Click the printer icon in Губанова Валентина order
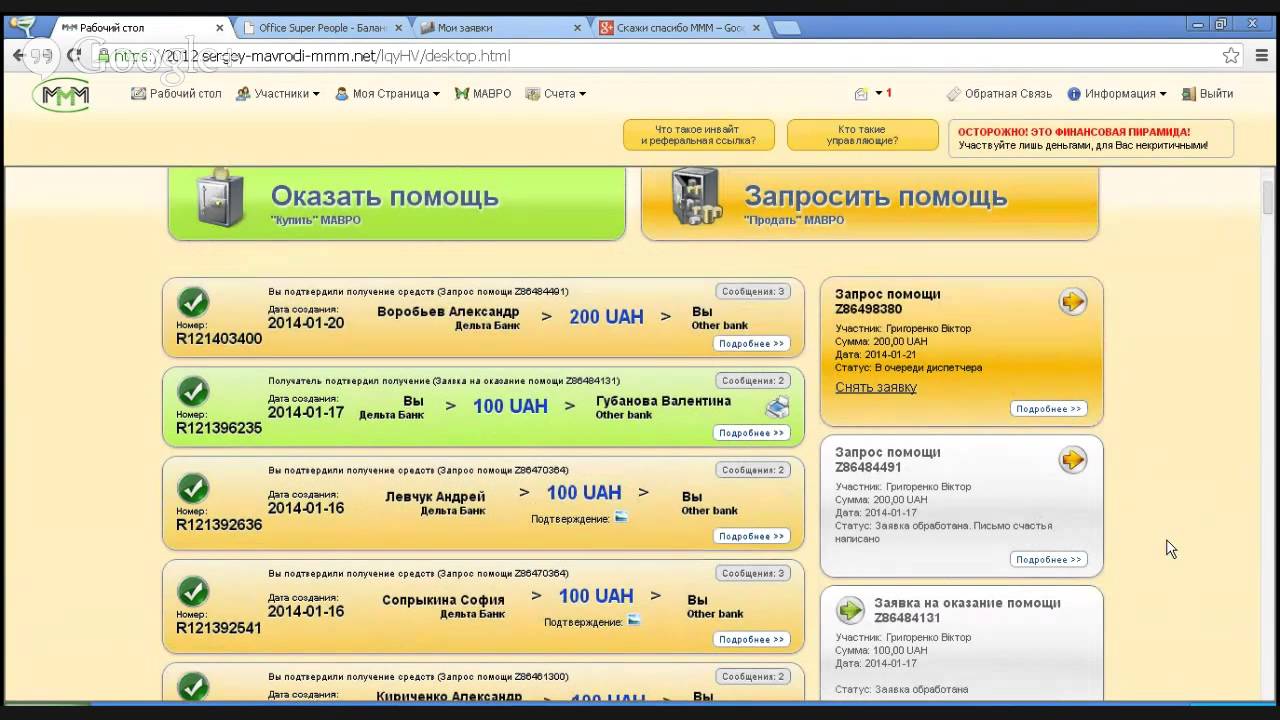This screenshot has height=720, width=1280. click(x=777, y=407)
